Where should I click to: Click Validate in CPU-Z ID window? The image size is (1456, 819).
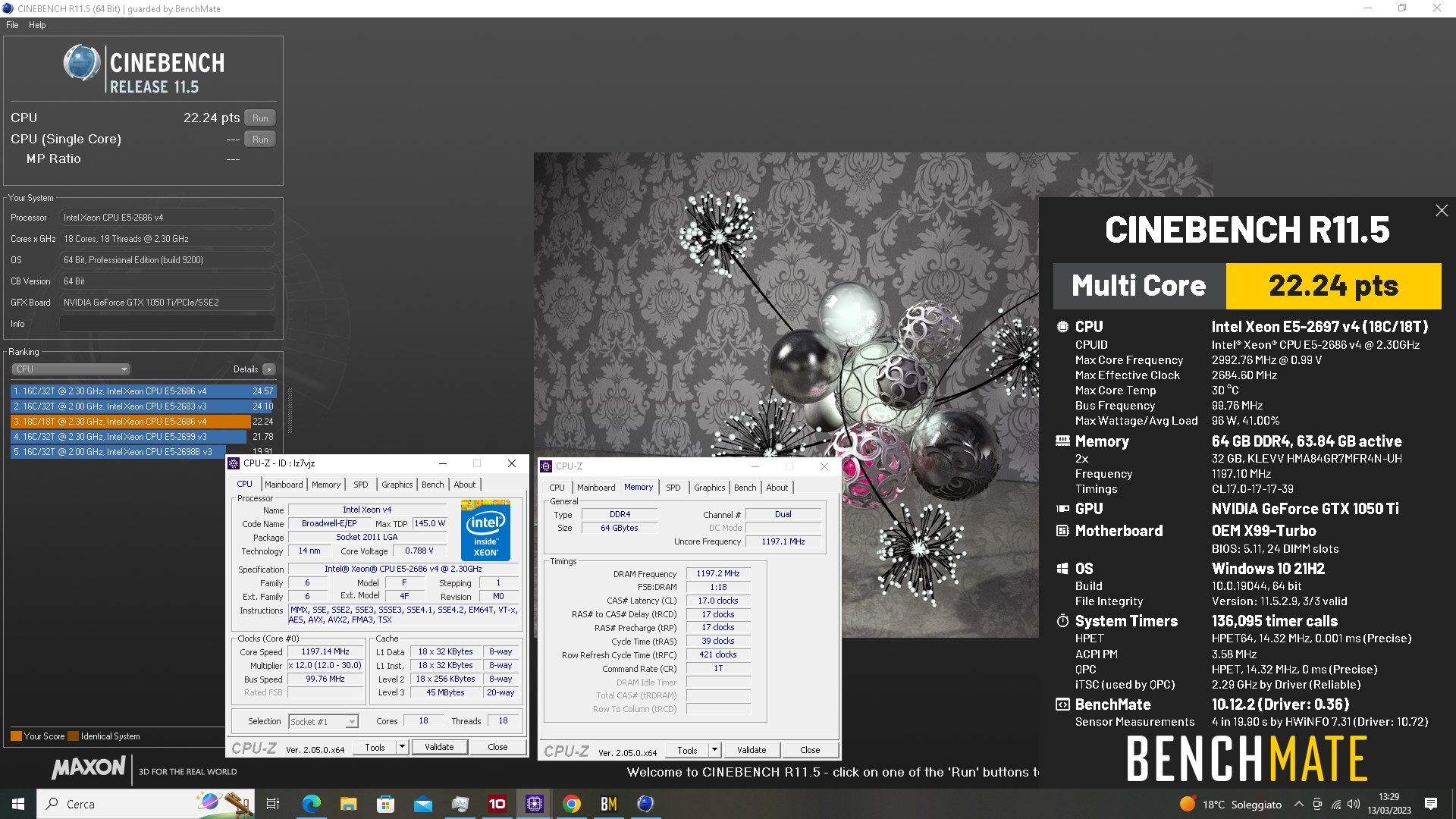(x=439, y=748)
